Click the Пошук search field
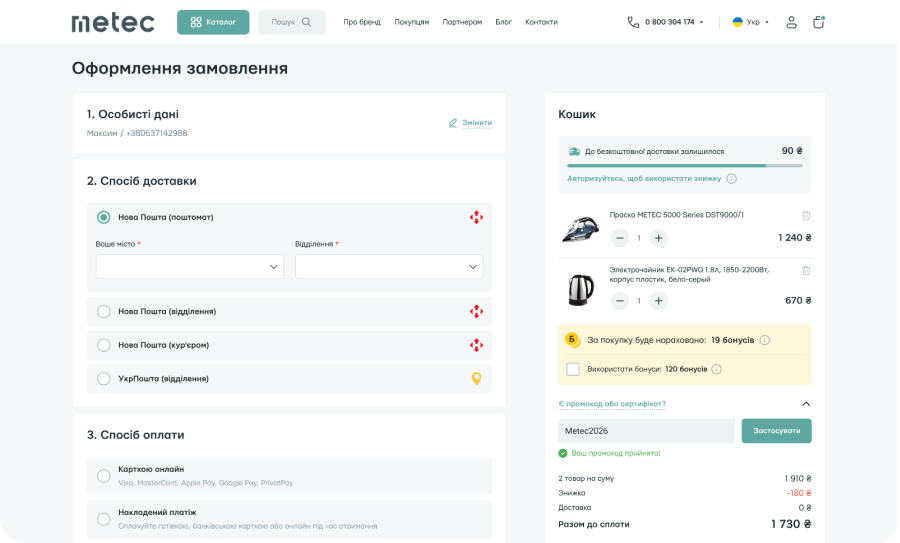 pyautogui.click(x=292, y=22)
